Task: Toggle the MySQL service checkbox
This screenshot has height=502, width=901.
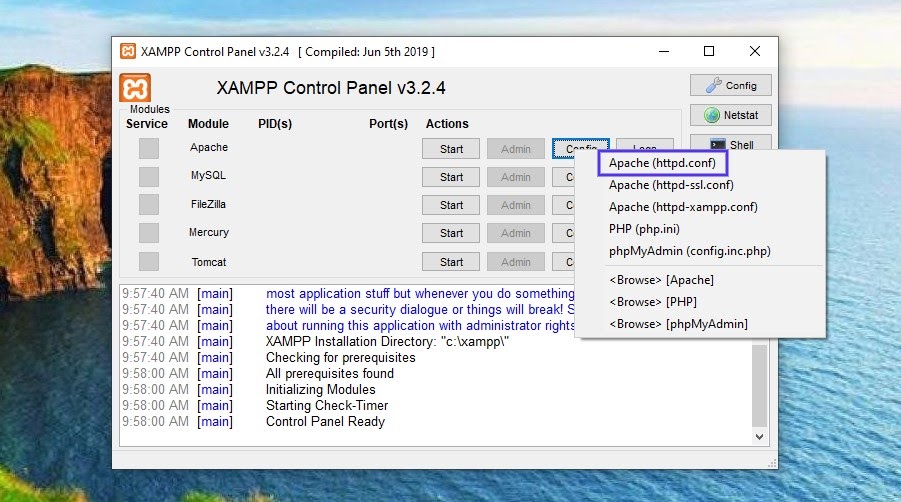Action: tap(149, 176)
